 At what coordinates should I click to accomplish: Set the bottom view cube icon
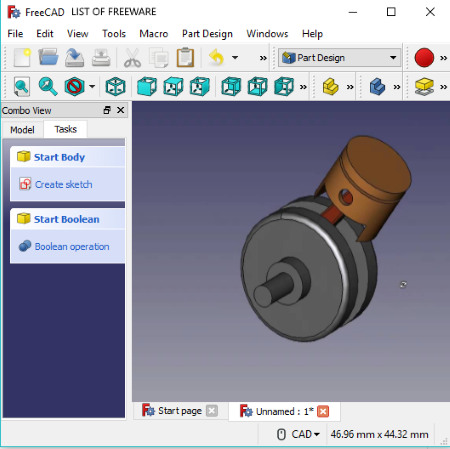(x=257, y=87)
